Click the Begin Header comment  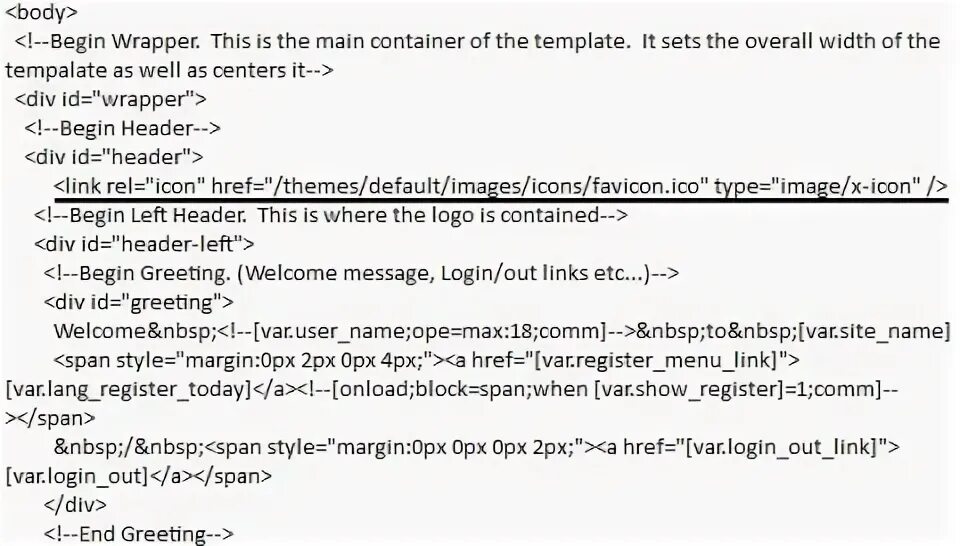tap(122, 129)
